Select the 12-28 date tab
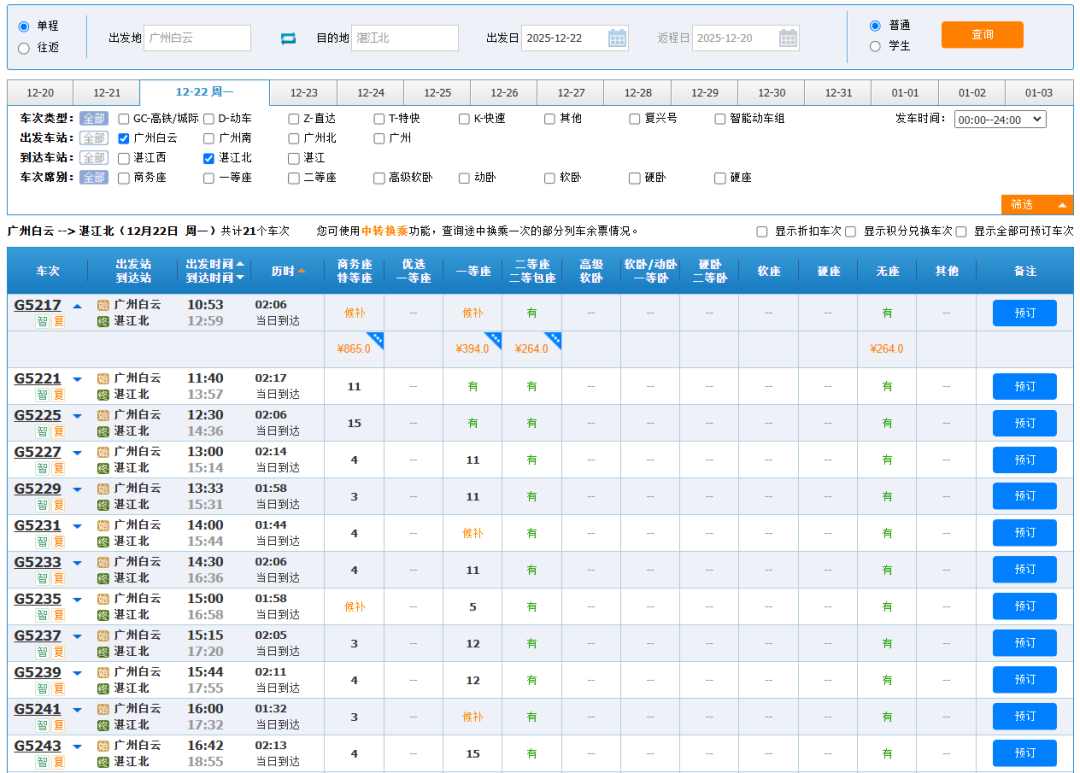Viewport: 1080px width, 773px height. tap(638, 93)
